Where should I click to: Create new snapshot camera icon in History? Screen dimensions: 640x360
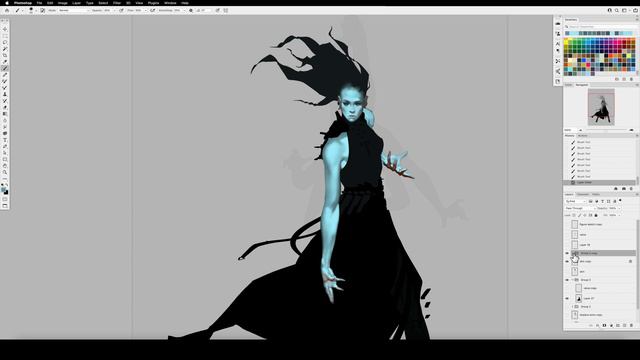(624, 189)
